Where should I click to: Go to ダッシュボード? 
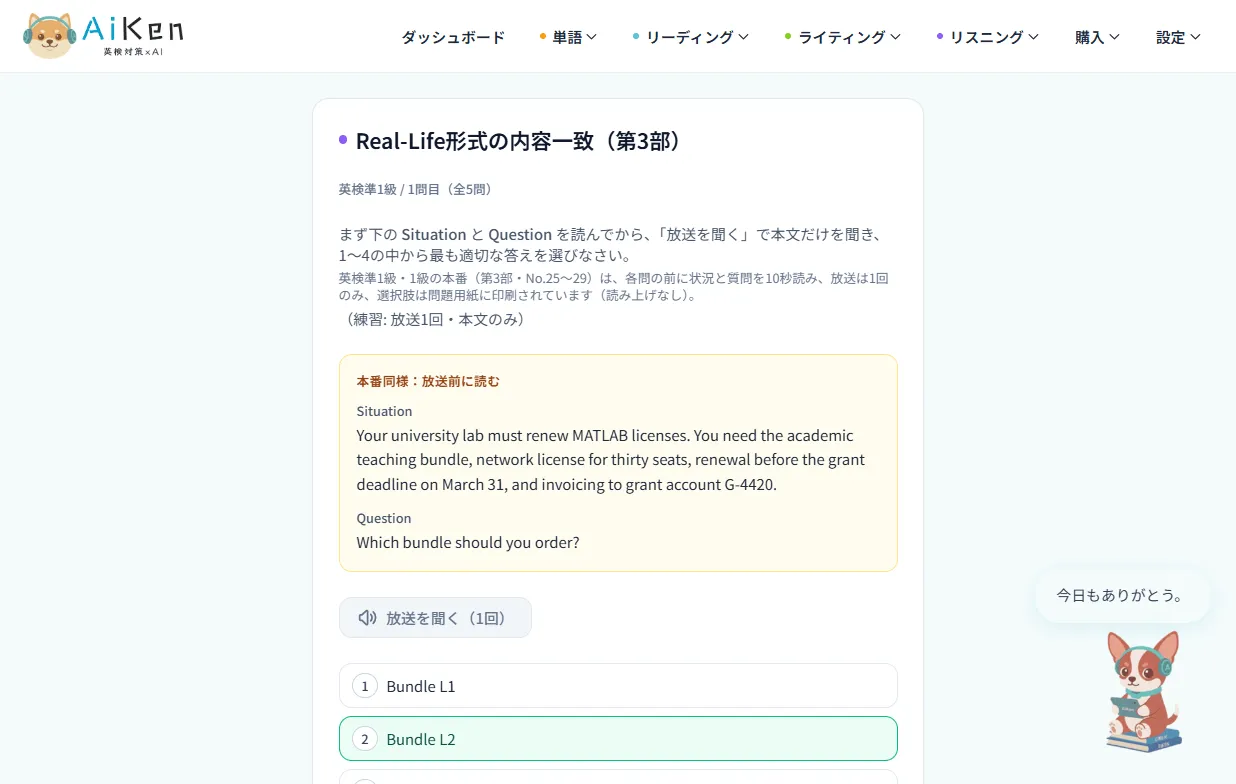pos(453,37)
